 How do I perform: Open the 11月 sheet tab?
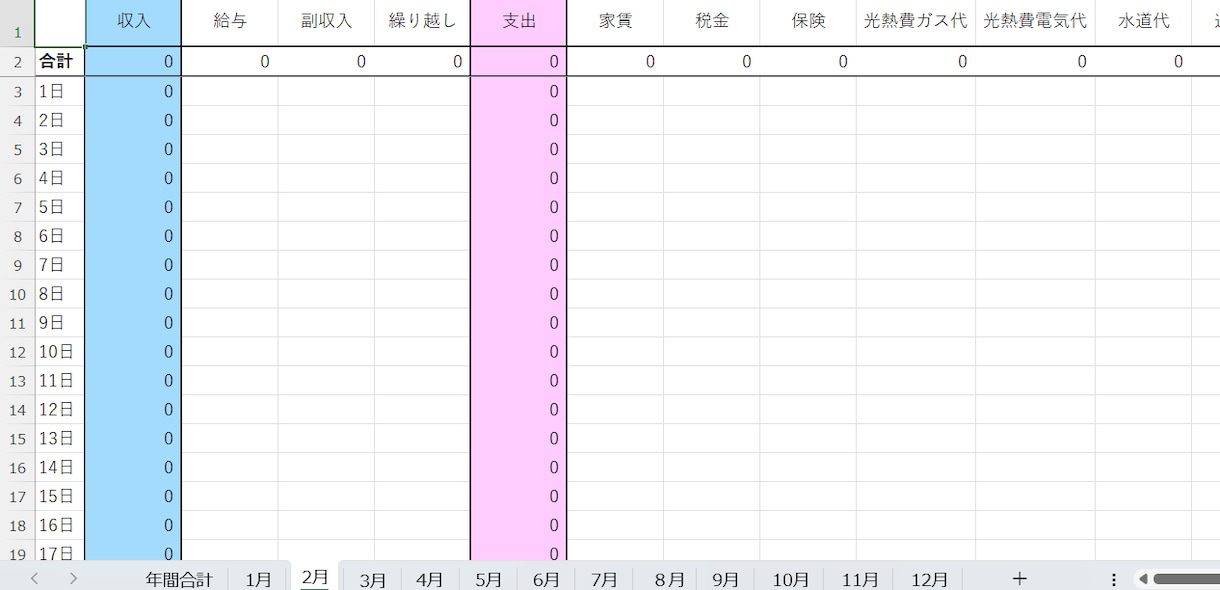coord(860,580)
